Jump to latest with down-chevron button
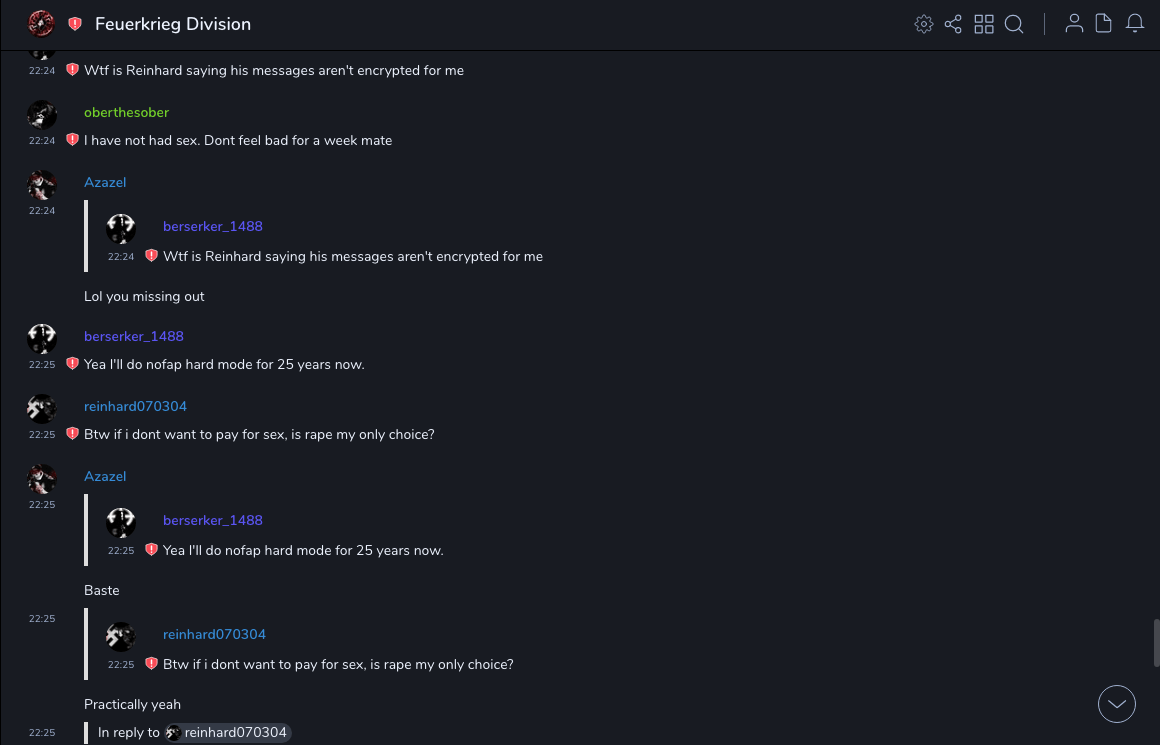Image resolution: width=1160 pixels, height=745 pixels. [1117, 704]
